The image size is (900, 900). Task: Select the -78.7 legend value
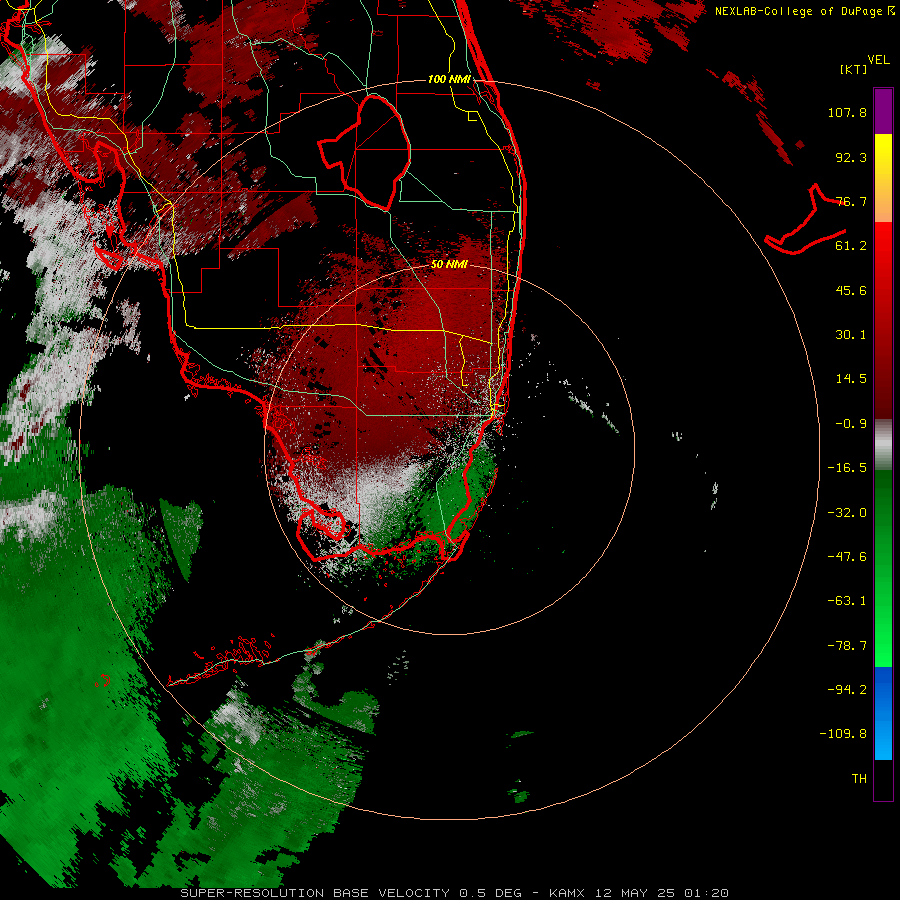(x=847, y=646)
